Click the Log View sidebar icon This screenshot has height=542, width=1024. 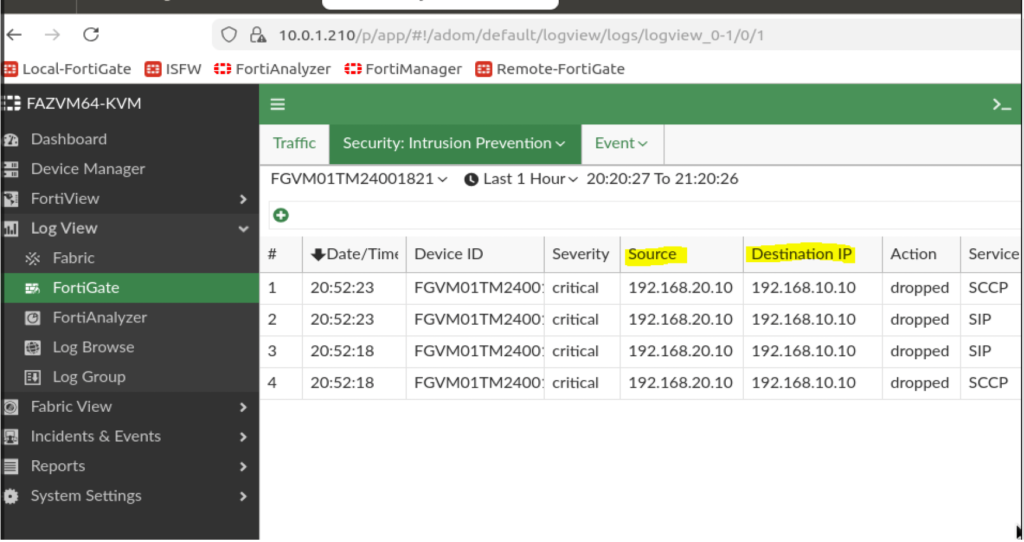pos(10,229)
